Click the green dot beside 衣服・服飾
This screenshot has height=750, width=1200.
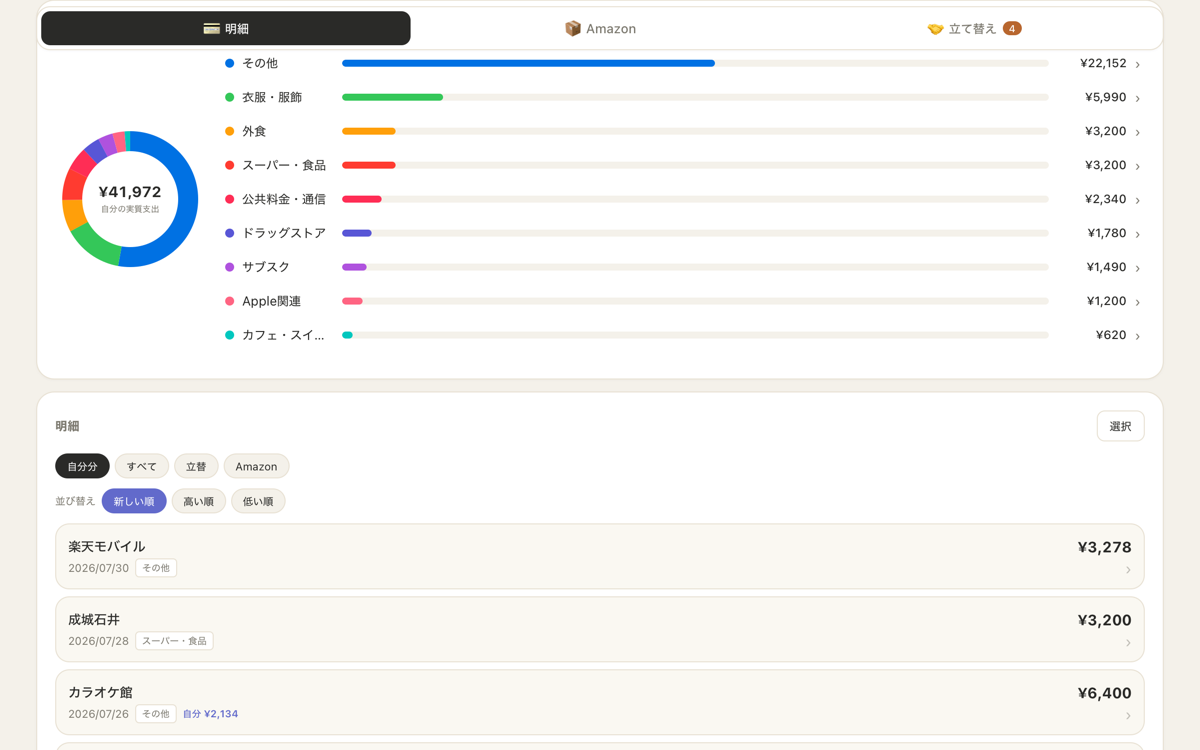pos(230,97)
